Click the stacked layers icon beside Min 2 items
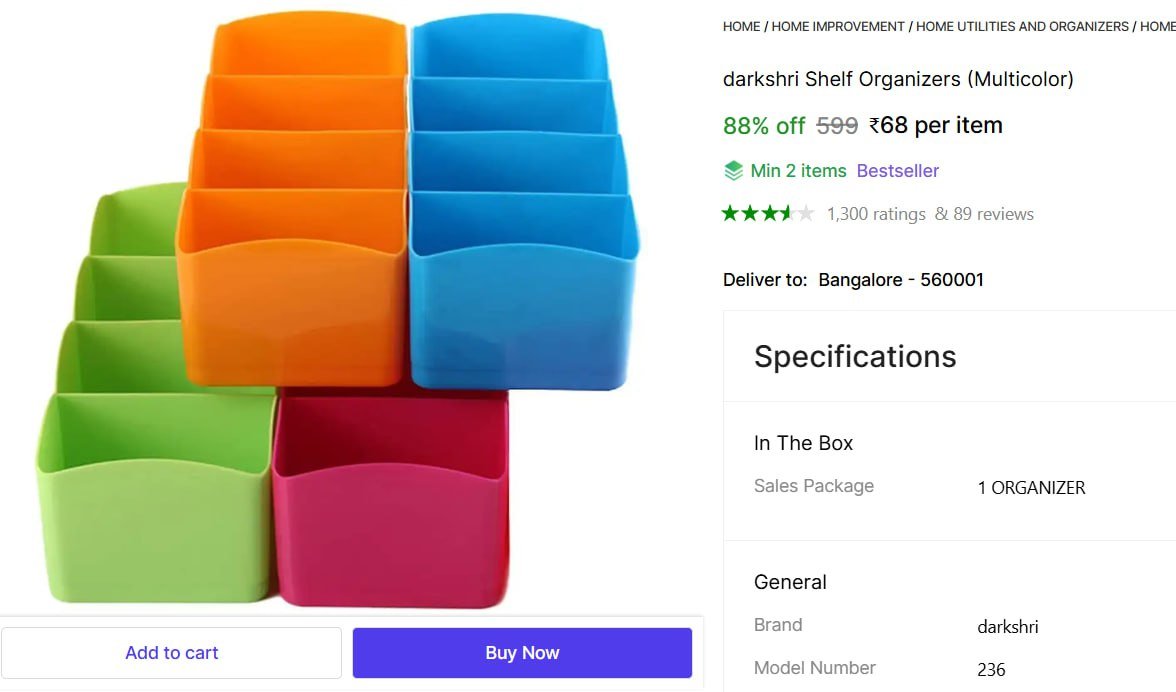 coord(734,171)
